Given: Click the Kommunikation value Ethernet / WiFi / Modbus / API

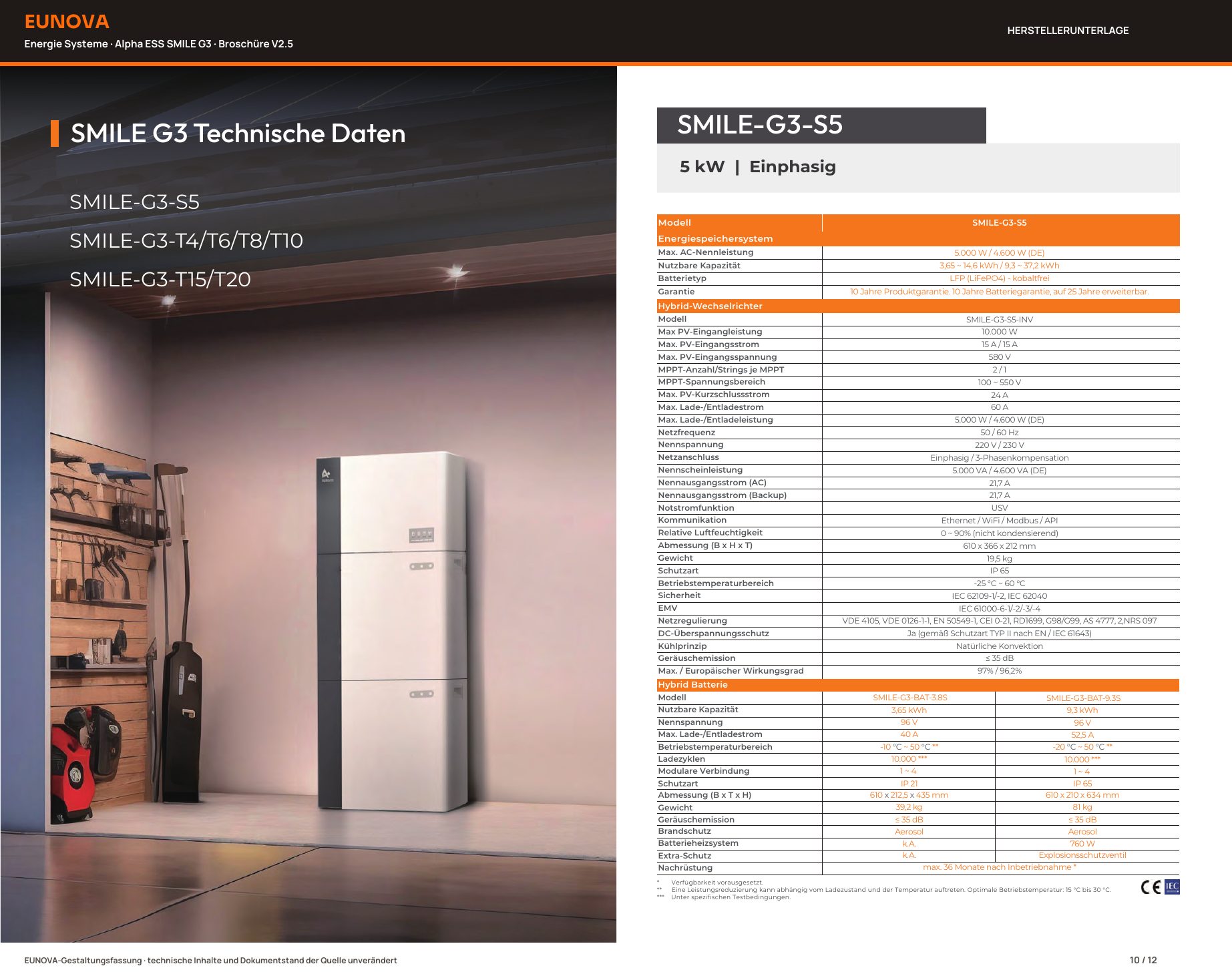Looking at the screenshot, I should coord(999,521).
